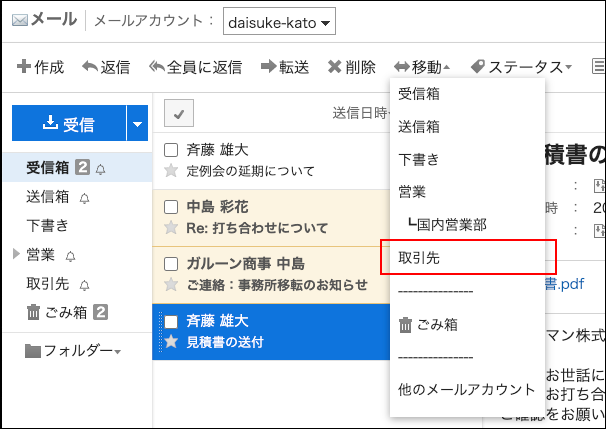Viewport: 606px width, 429px height.
Task: Open the .pdf attachment link
Action: click(565, 284)
